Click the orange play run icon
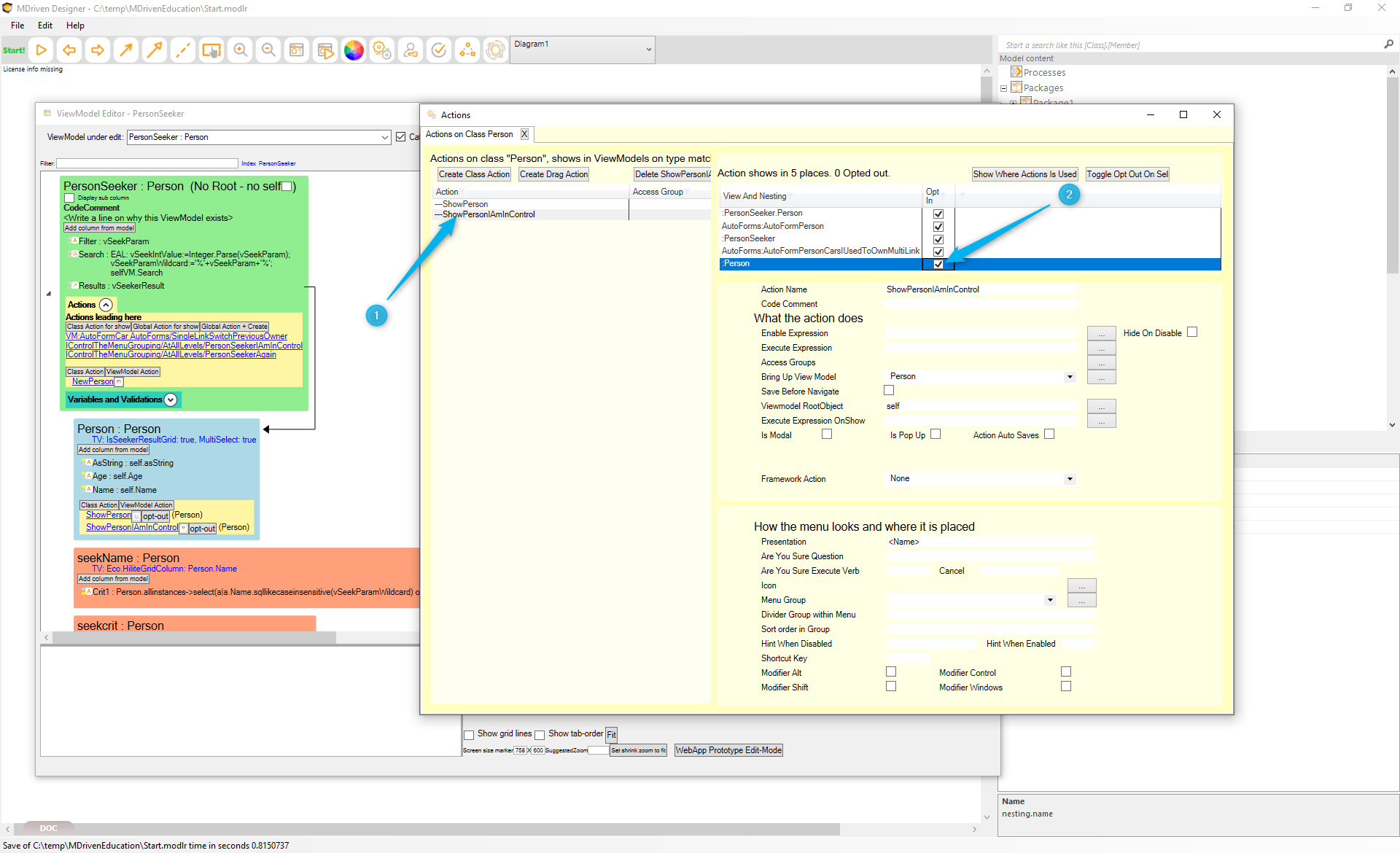Image resolution: width=1400 pixels, height=853 pixels. coord(42,50)
